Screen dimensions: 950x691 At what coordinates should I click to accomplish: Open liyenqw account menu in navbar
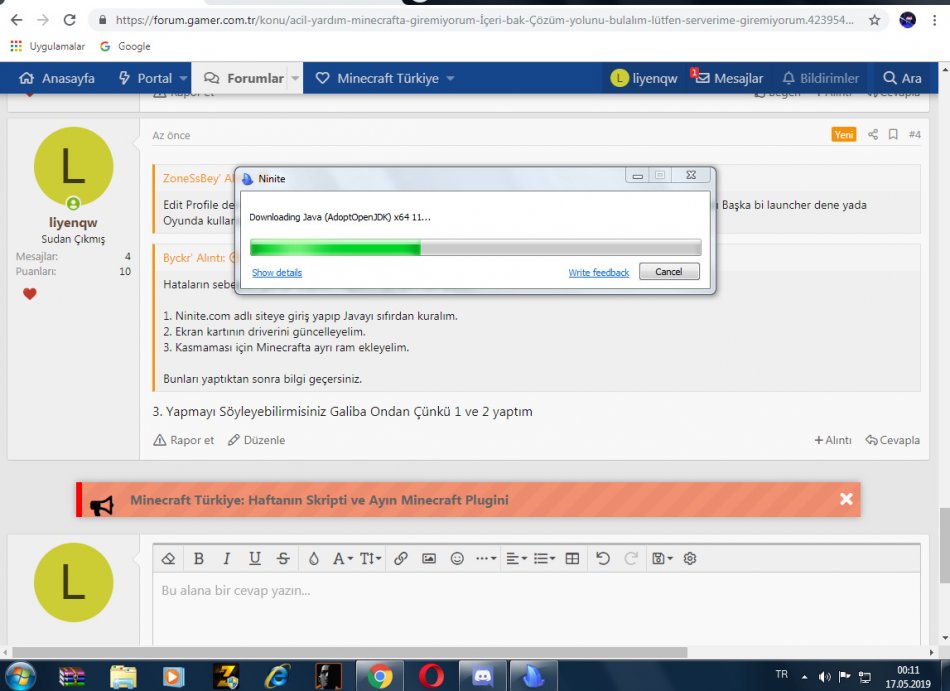(645, 78)
